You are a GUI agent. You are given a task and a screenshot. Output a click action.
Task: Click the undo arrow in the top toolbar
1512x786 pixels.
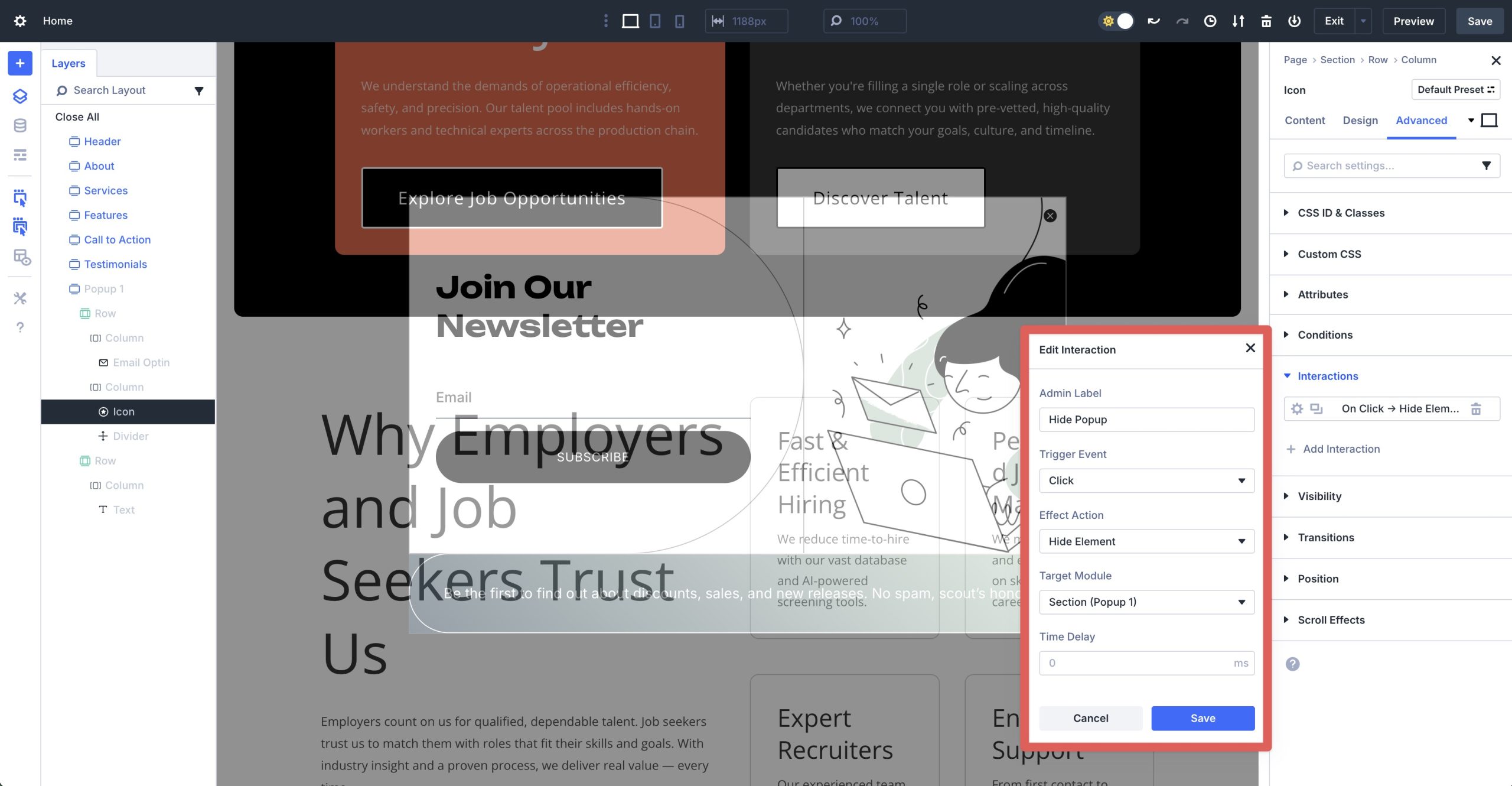(1153, 21)
